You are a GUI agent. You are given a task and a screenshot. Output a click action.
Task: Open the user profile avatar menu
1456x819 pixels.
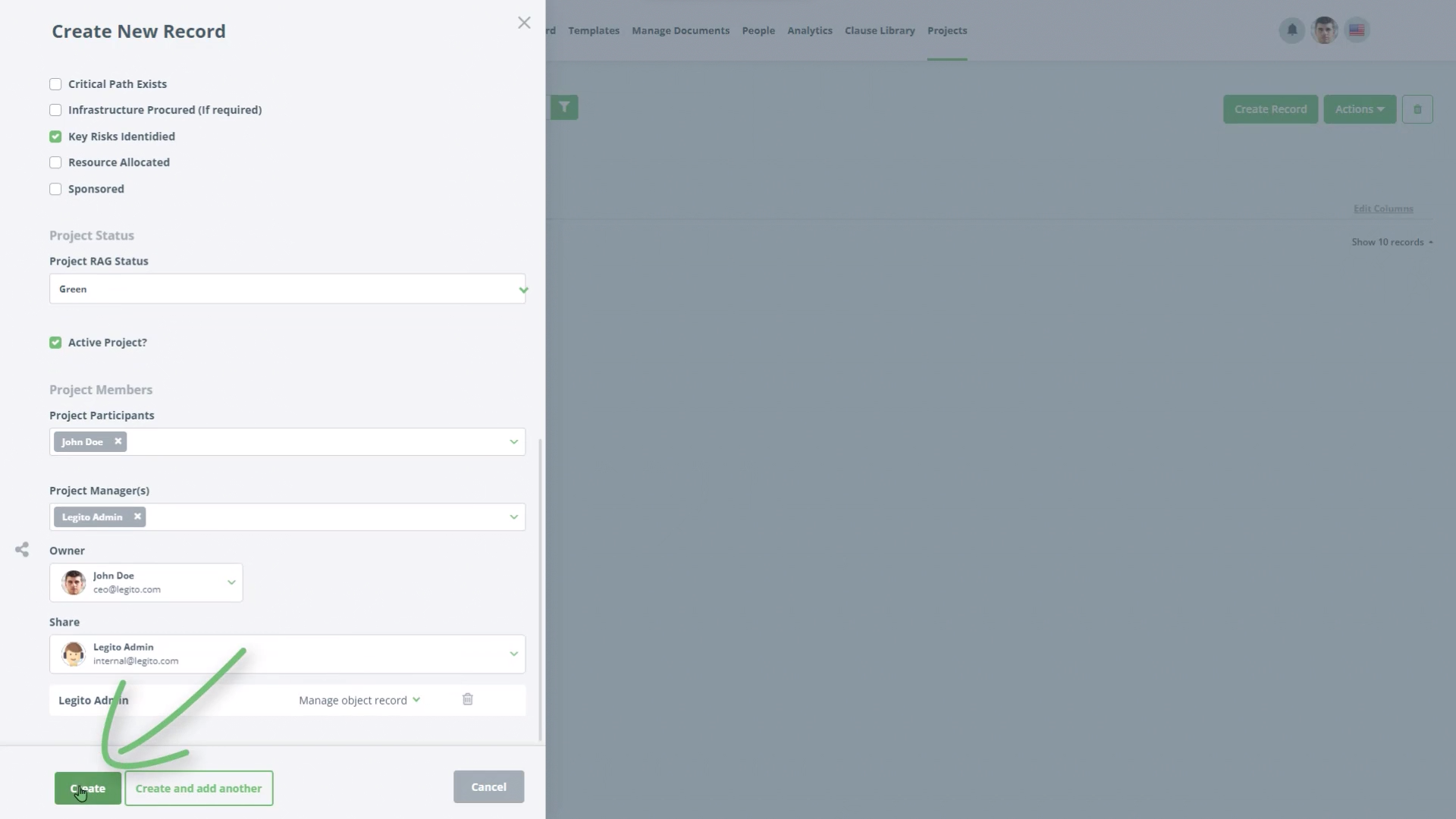[1324, 30]
